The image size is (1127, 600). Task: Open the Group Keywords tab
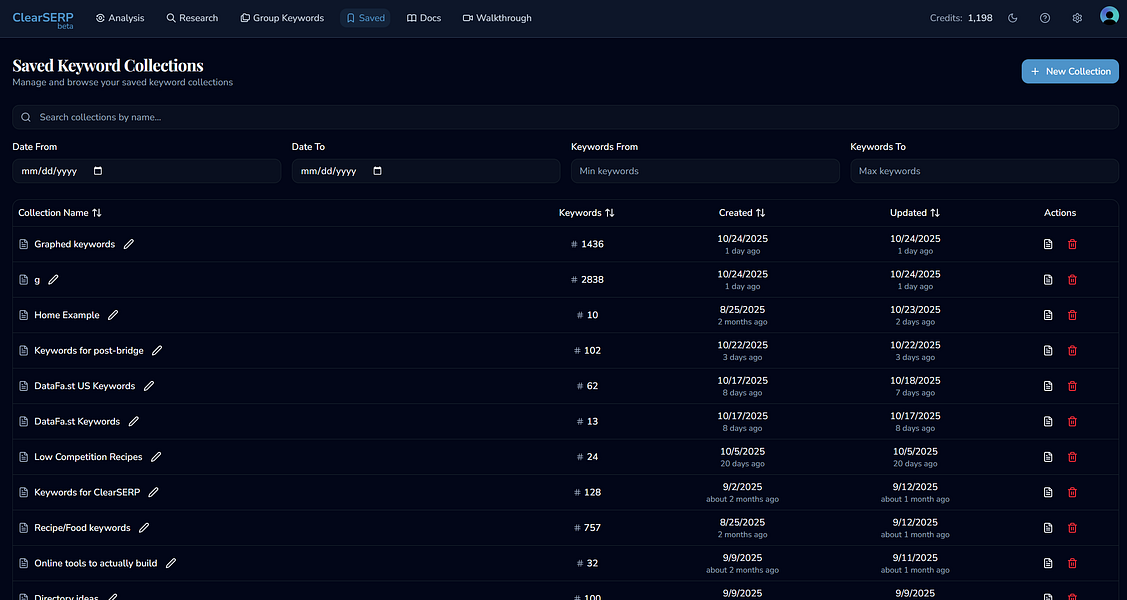[x=282, y=18]
